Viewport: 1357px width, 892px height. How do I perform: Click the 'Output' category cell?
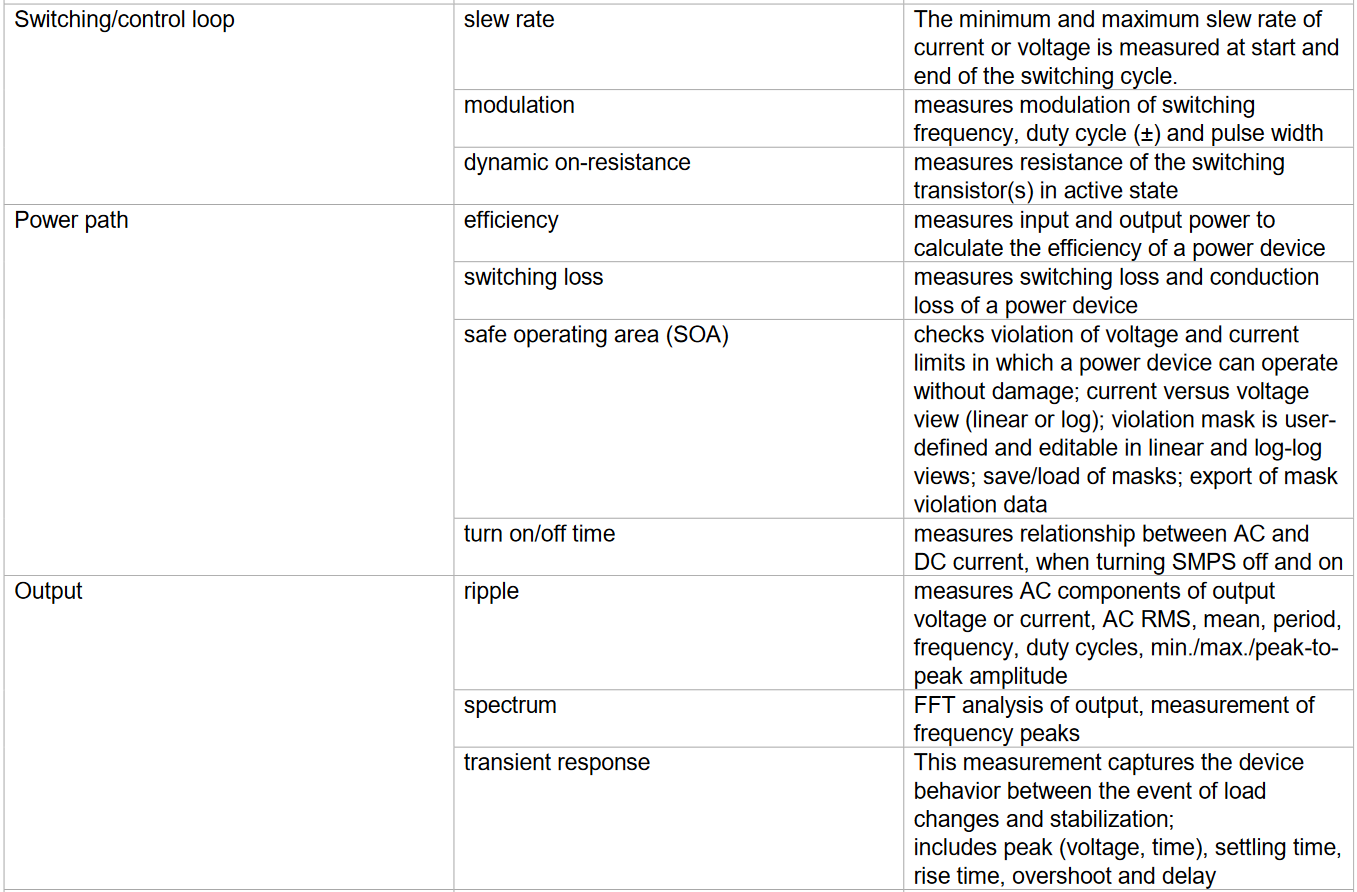48,591
